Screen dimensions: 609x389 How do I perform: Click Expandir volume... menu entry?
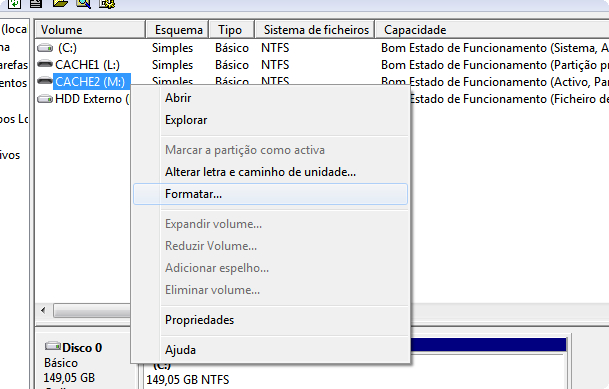tap(270, 224)
